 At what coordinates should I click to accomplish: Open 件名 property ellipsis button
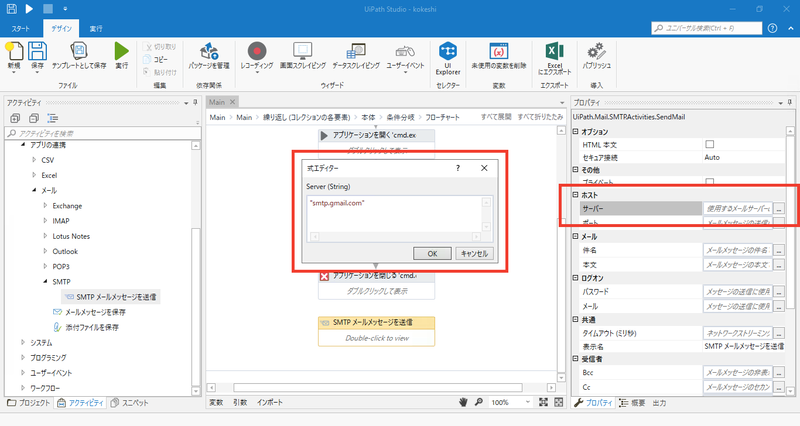tap(779, 250)
